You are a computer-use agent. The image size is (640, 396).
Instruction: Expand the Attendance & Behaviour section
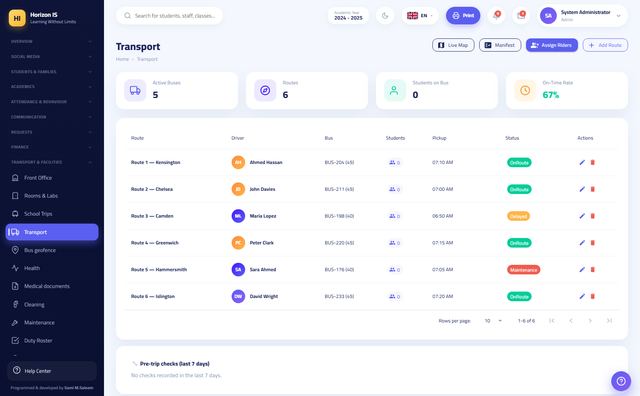[52, 102]
